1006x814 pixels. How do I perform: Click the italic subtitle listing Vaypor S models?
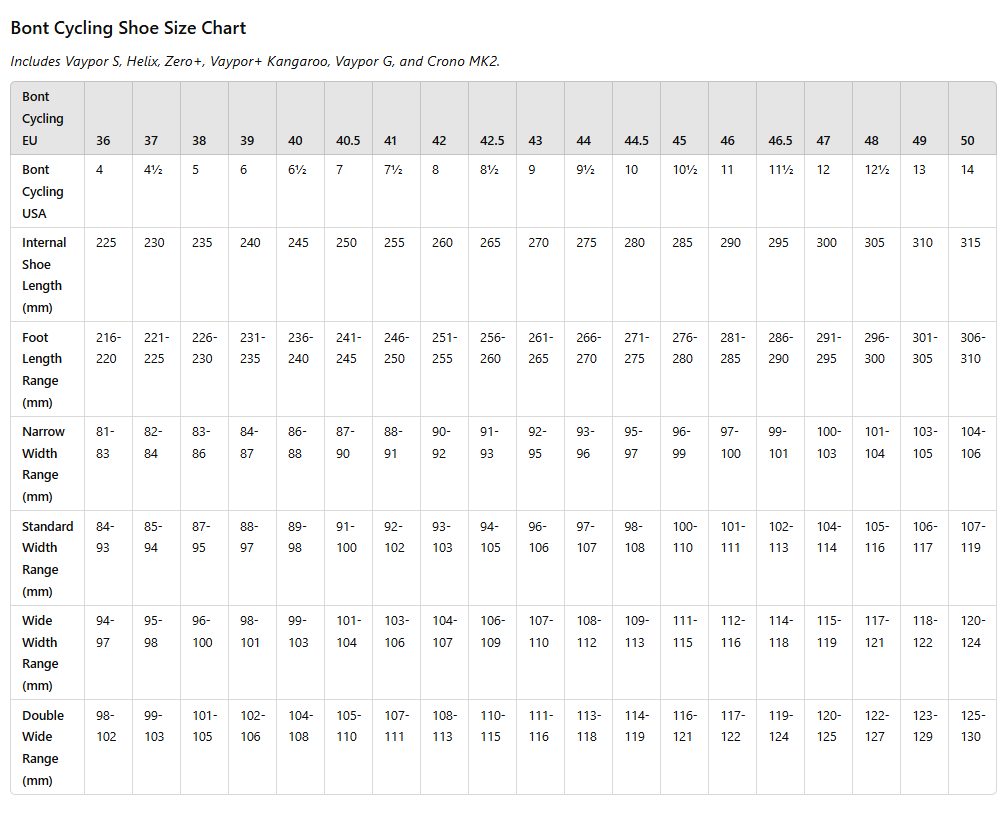255,61
